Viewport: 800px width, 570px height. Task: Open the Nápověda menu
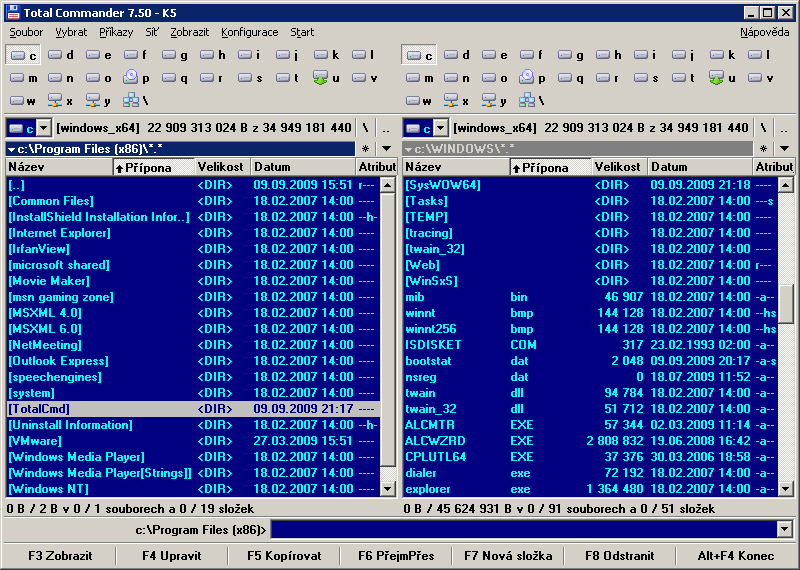click(764, 32)
